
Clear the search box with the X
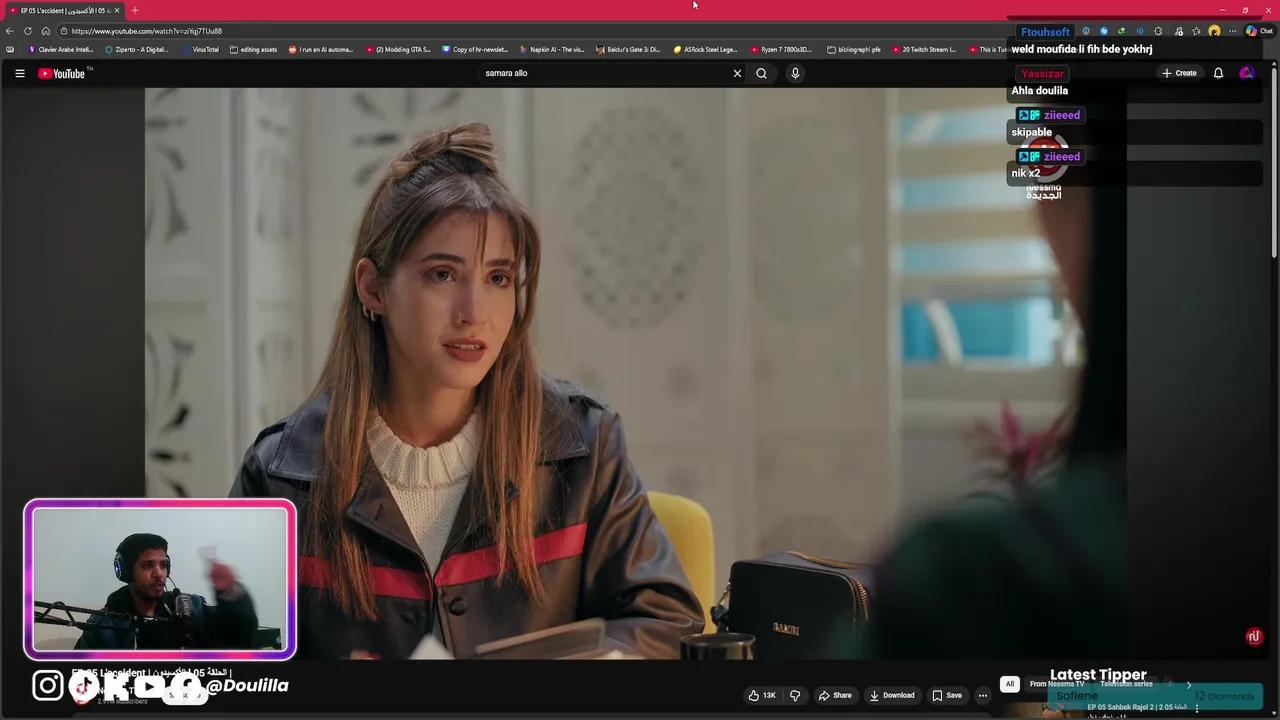tap(737, 73)
